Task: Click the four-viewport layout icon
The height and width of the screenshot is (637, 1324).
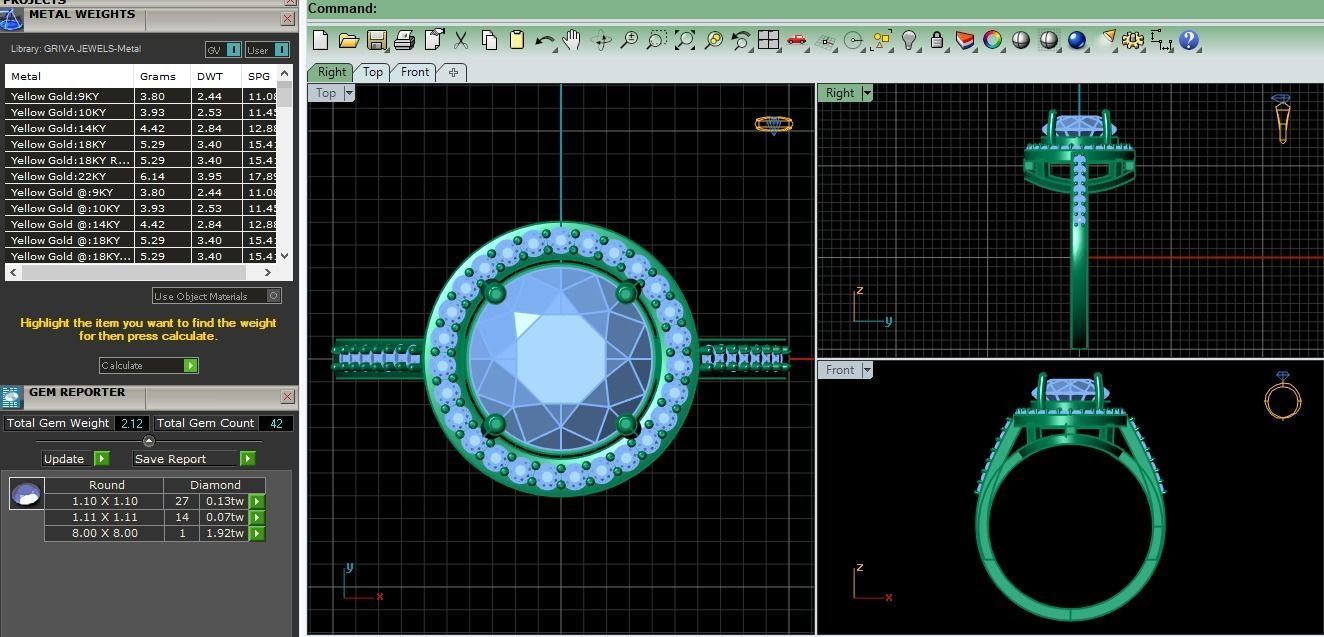Action: [x=768, y=40]
